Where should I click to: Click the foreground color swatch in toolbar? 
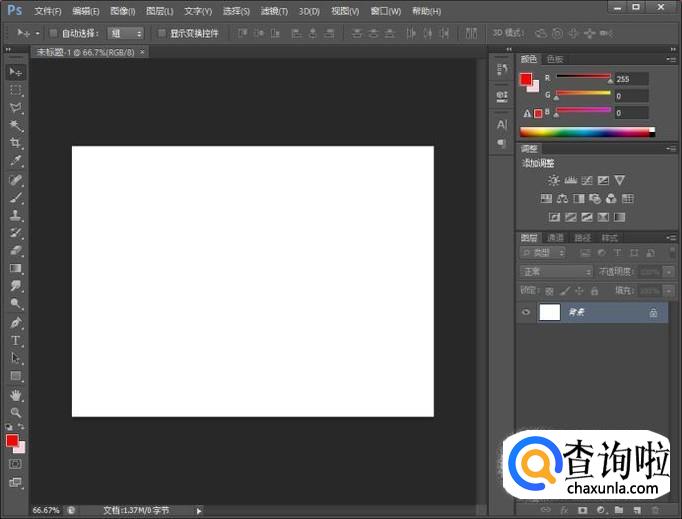tap(12, 440)
